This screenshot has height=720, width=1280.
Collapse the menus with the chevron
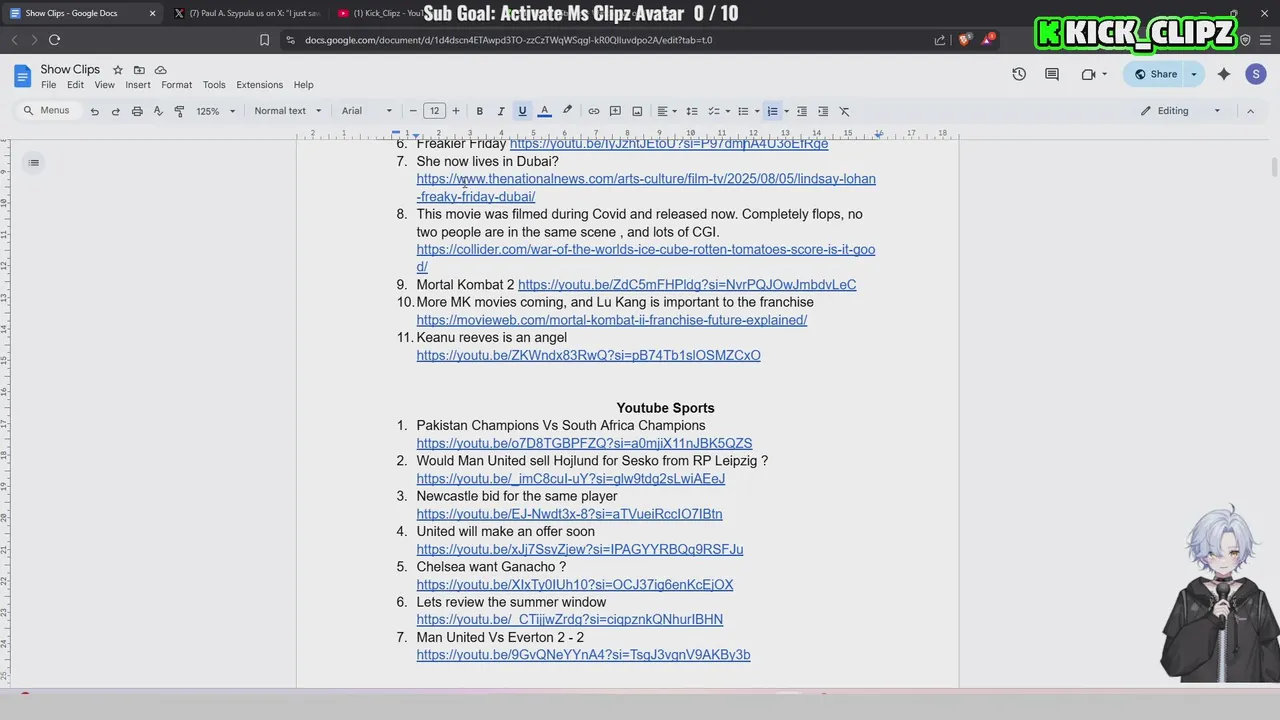coord(1250,111)
